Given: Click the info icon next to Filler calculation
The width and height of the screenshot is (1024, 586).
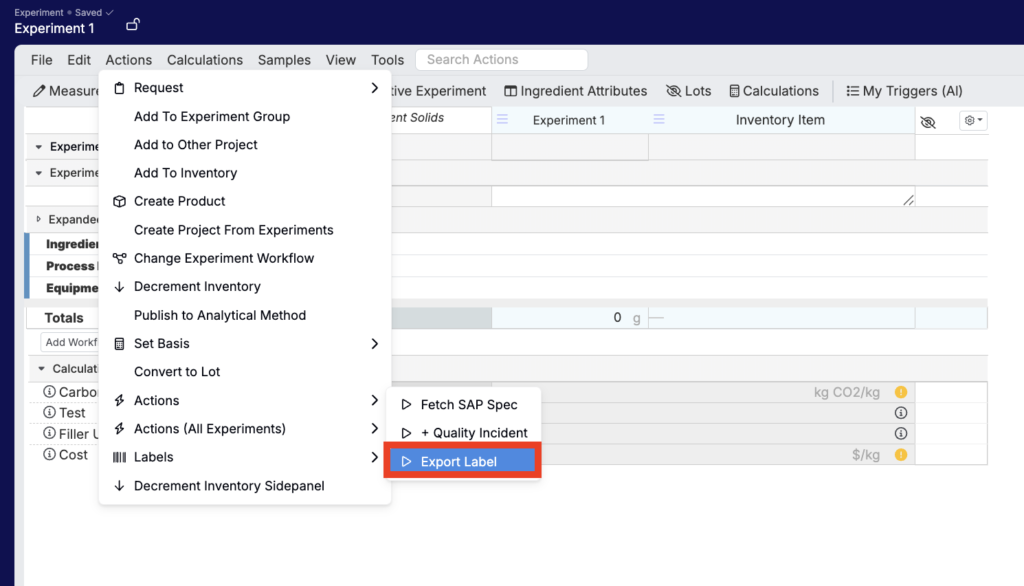Looking at the screenshot, I should point(49,433).
